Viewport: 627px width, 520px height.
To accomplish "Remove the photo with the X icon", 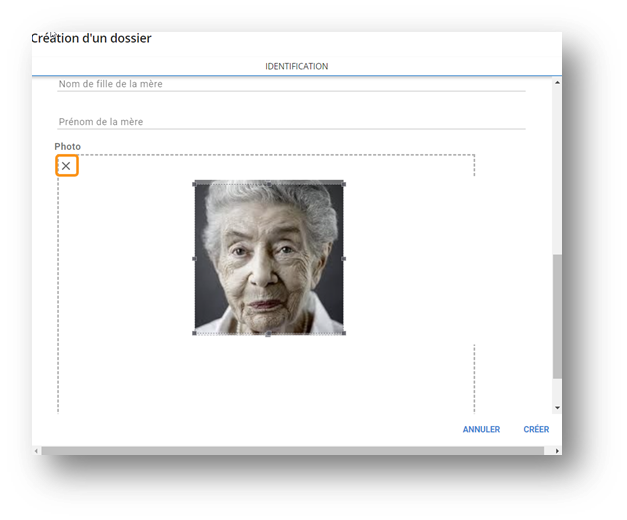I will pyautogui.click(x=66, y=166).
